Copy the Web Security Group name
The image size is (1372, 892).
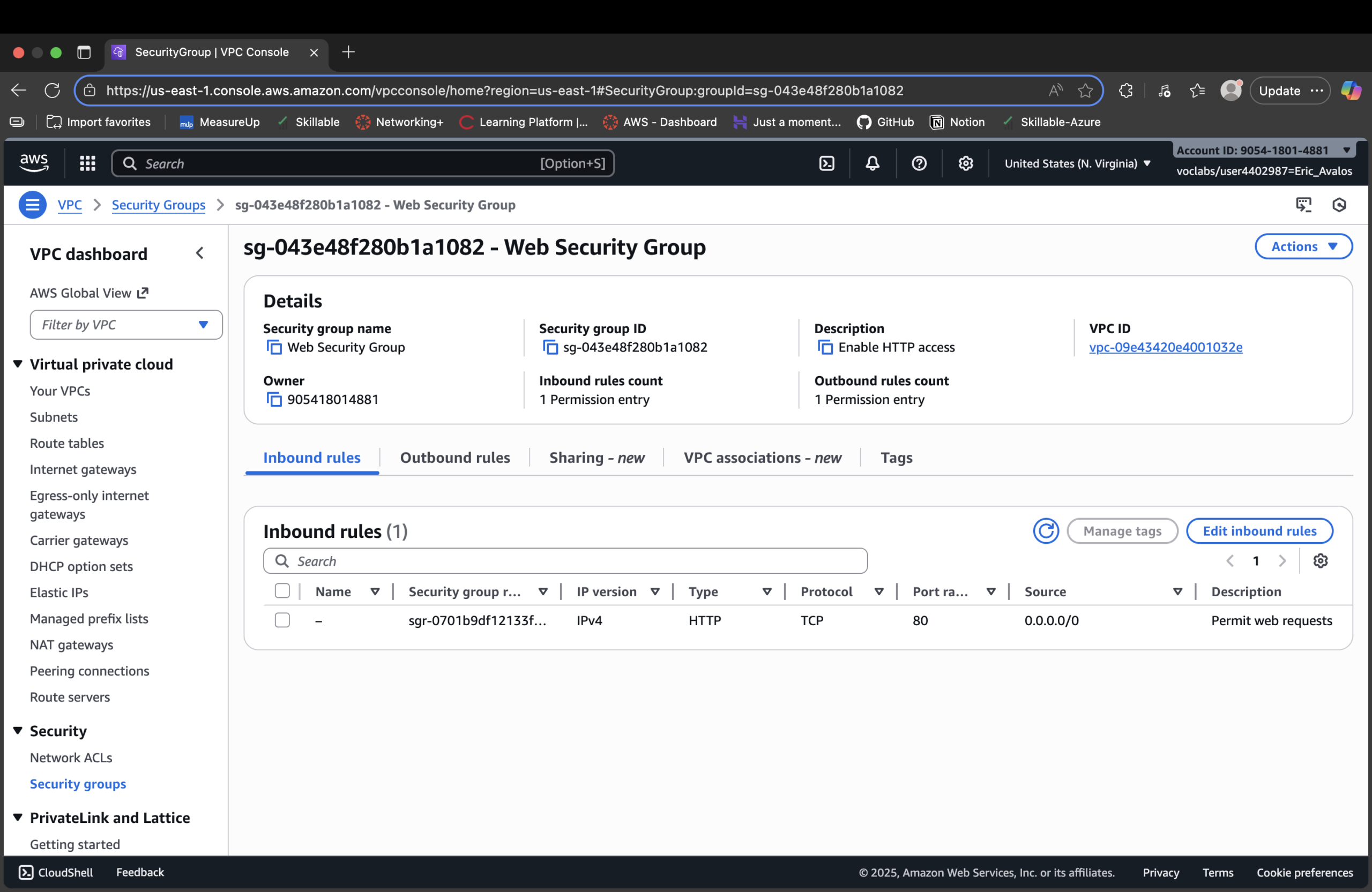[273, 348]
